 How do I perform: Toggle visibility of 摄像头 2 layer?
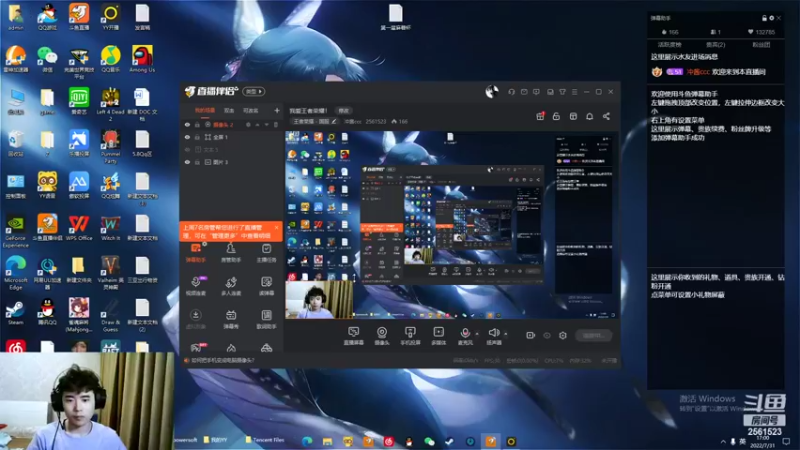coord(187,124)
